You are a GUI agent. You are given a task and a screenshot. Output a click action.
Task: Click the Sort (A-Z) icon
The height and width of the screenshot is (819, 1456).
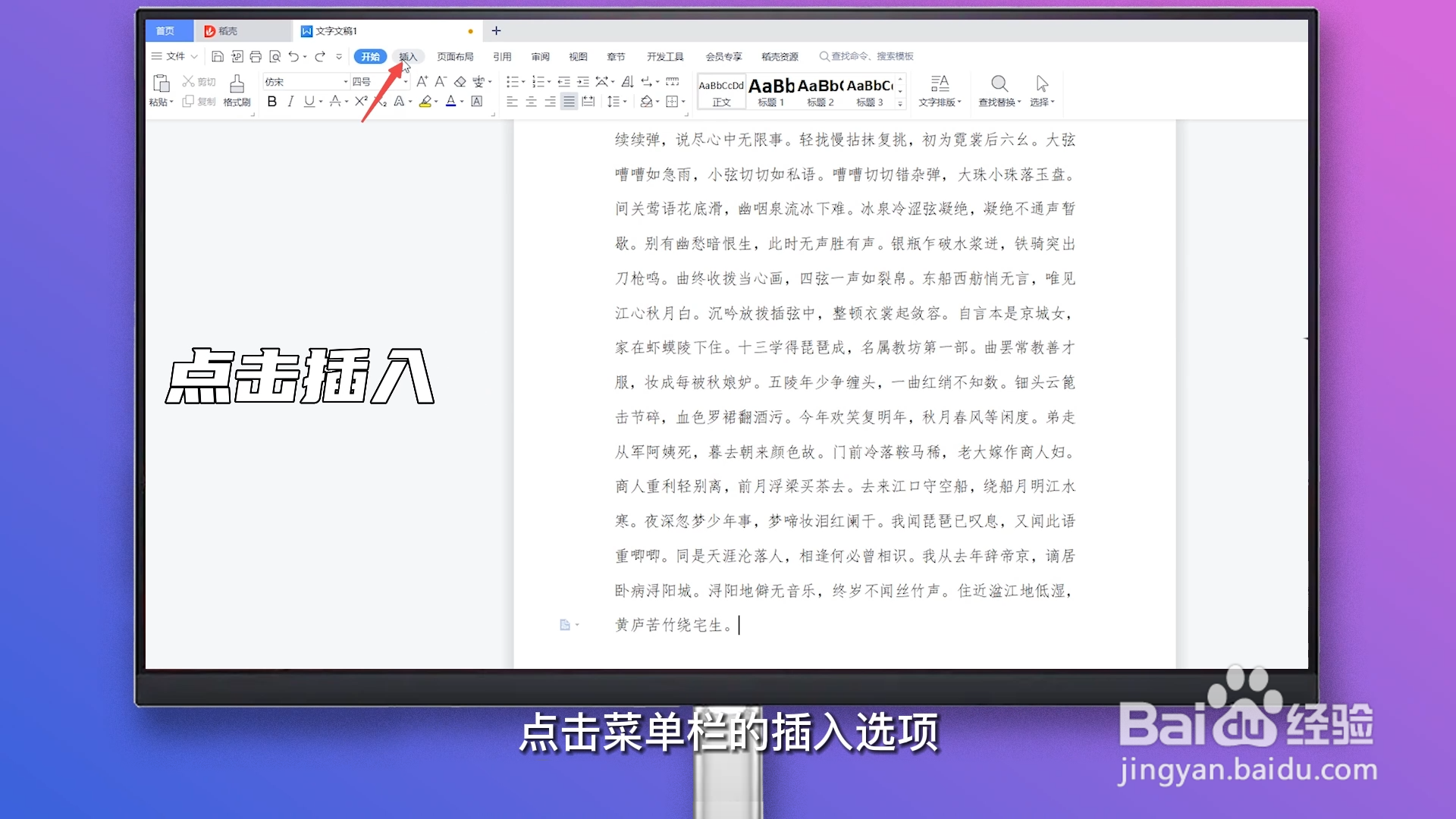627,81
